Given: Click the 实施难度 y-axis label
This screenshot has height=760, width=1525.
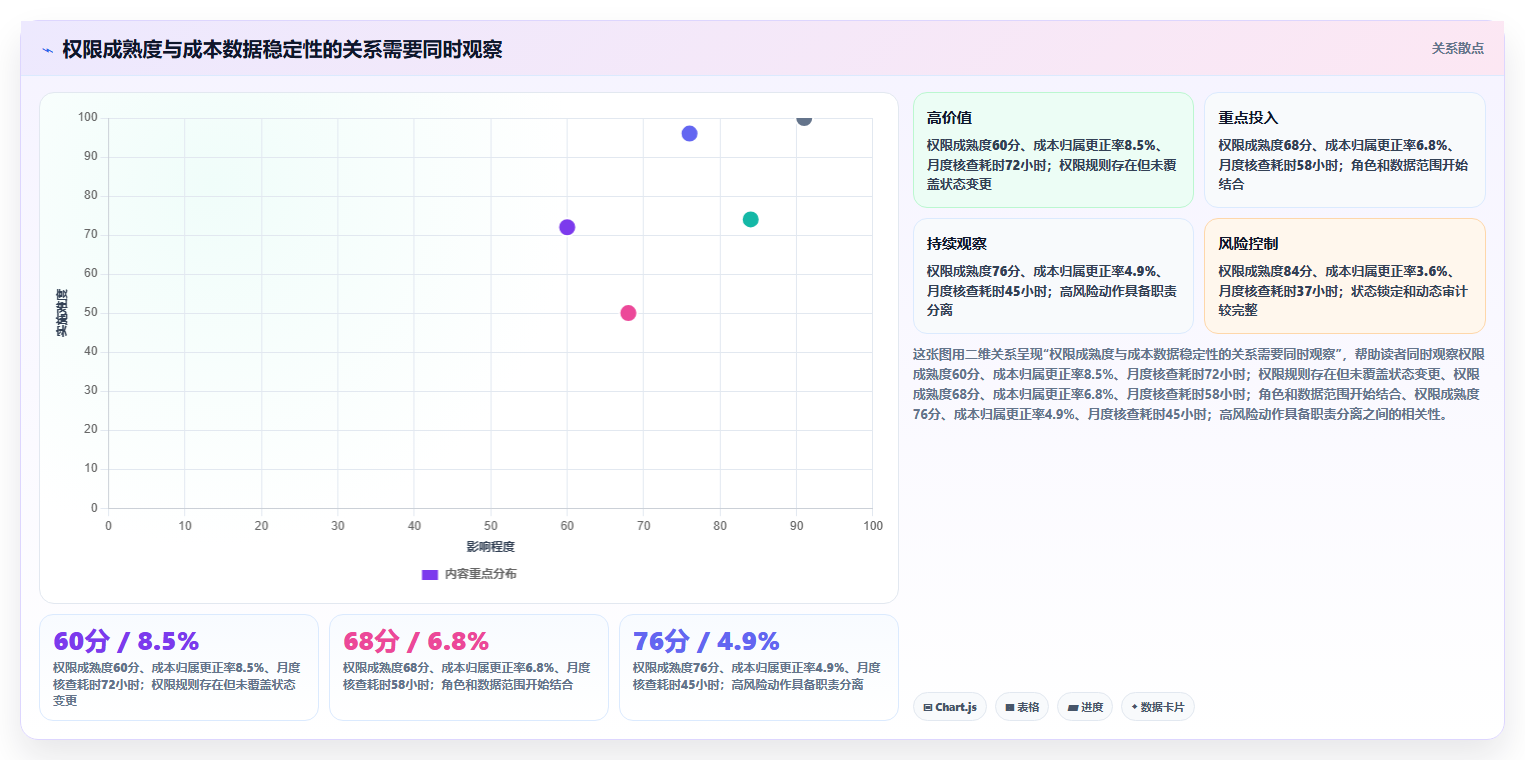Looking at the screenshot, I should [62, 312].
